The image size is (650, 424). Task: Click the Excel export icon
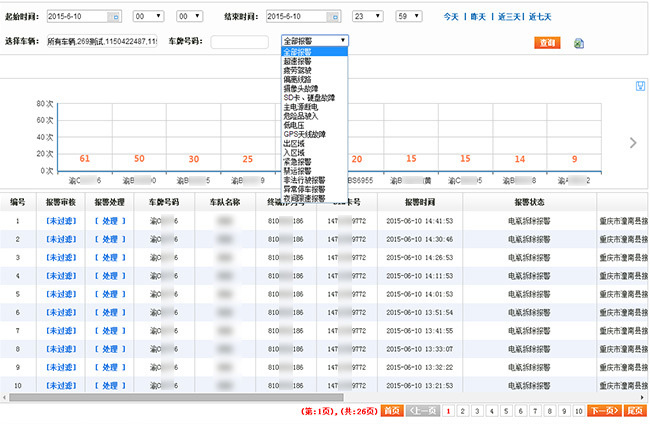coord(579,43)
